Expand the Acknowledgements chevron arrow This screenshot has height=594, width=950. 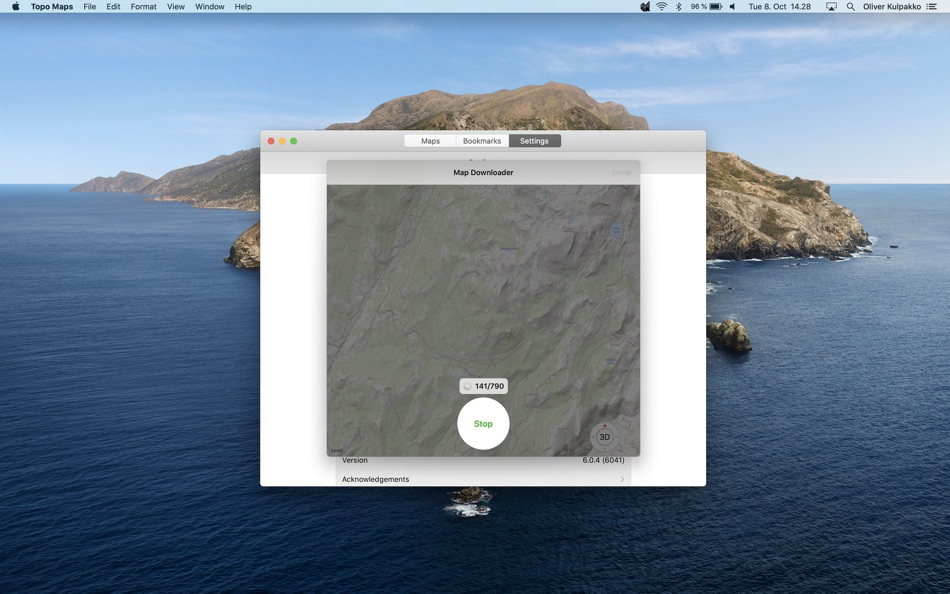point(622,479)
